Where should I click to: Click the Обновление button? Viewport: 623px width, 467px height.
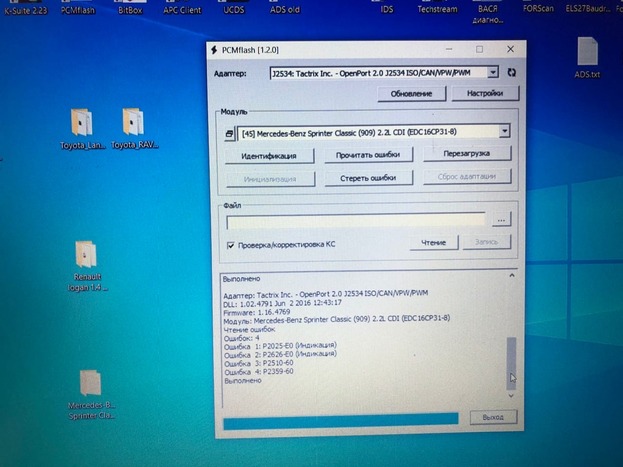411,93
